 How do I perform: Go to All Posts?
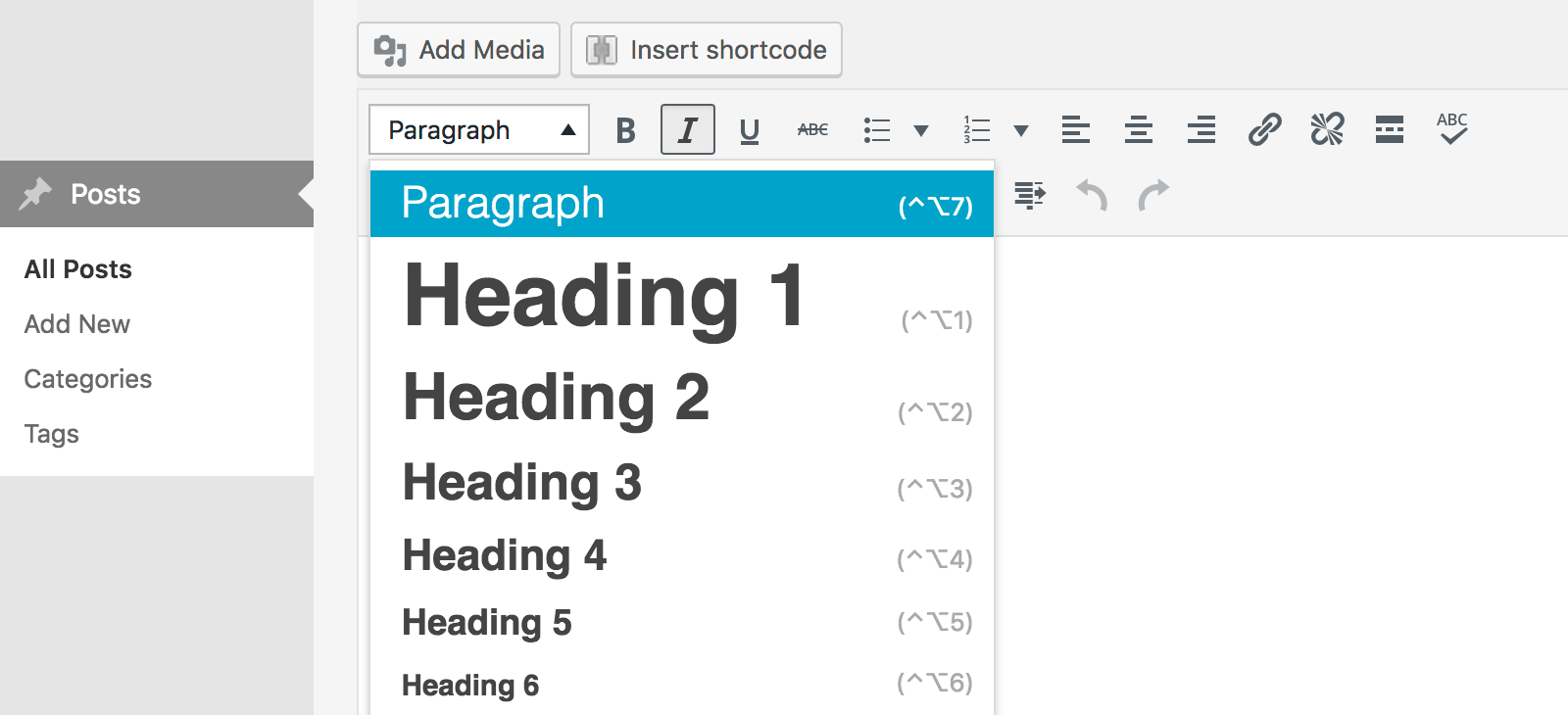[x=78, y=269]
